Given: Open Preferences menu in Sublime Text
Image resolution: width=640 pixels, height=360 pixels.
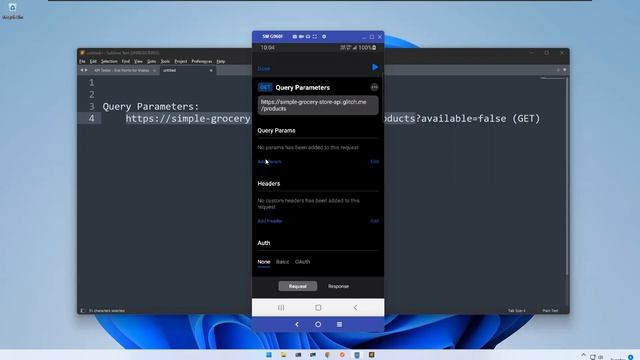Looking at the screenshot, I should (202, 61).
